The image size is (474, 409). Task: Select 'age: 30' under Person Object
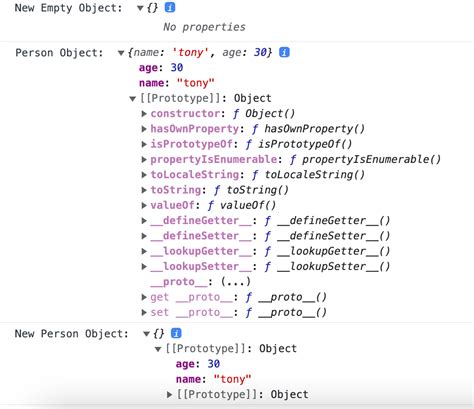(161, 68)
